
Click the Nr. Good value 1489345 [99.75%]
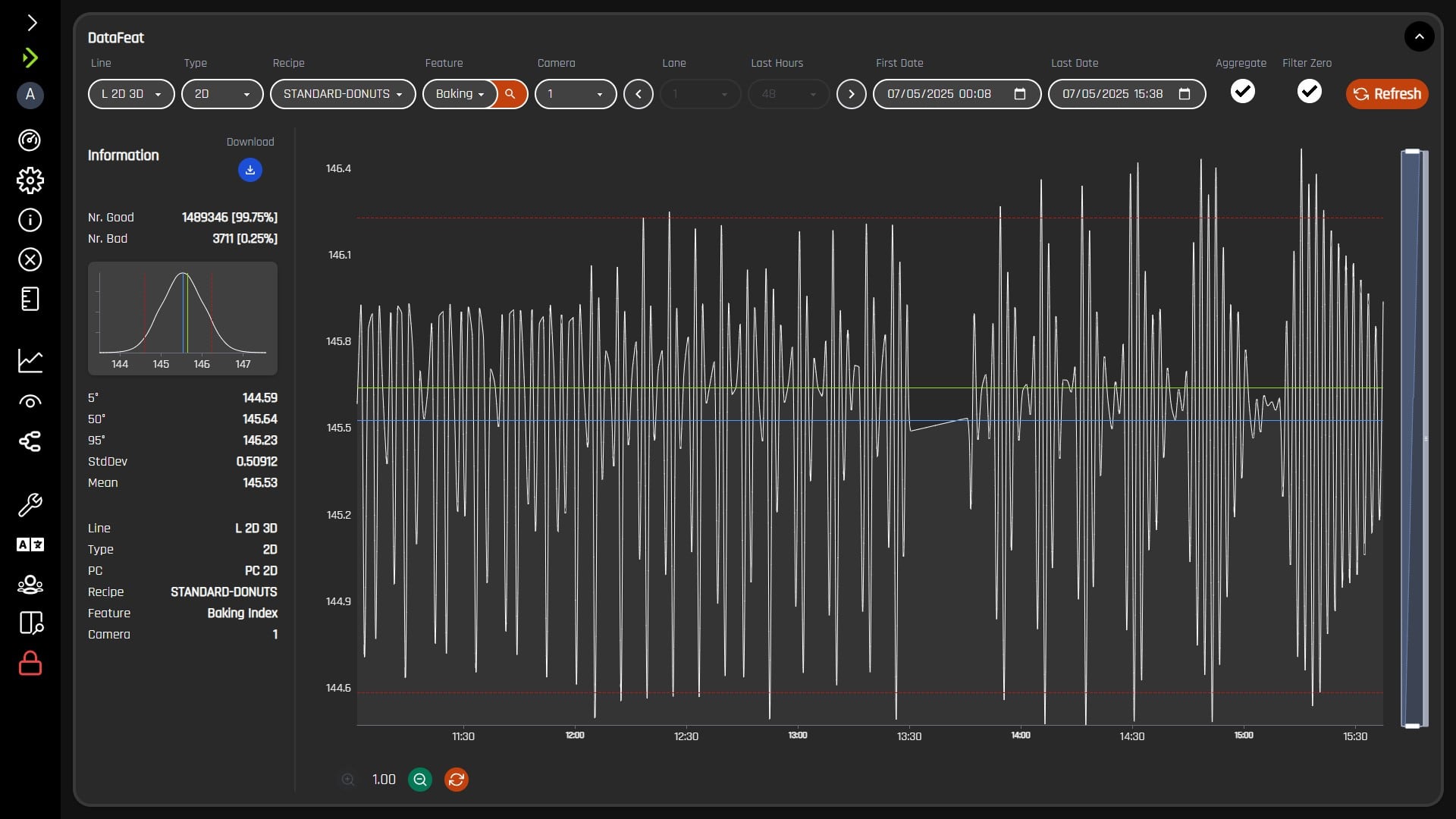pyautogui.click(x=230, y=218)
